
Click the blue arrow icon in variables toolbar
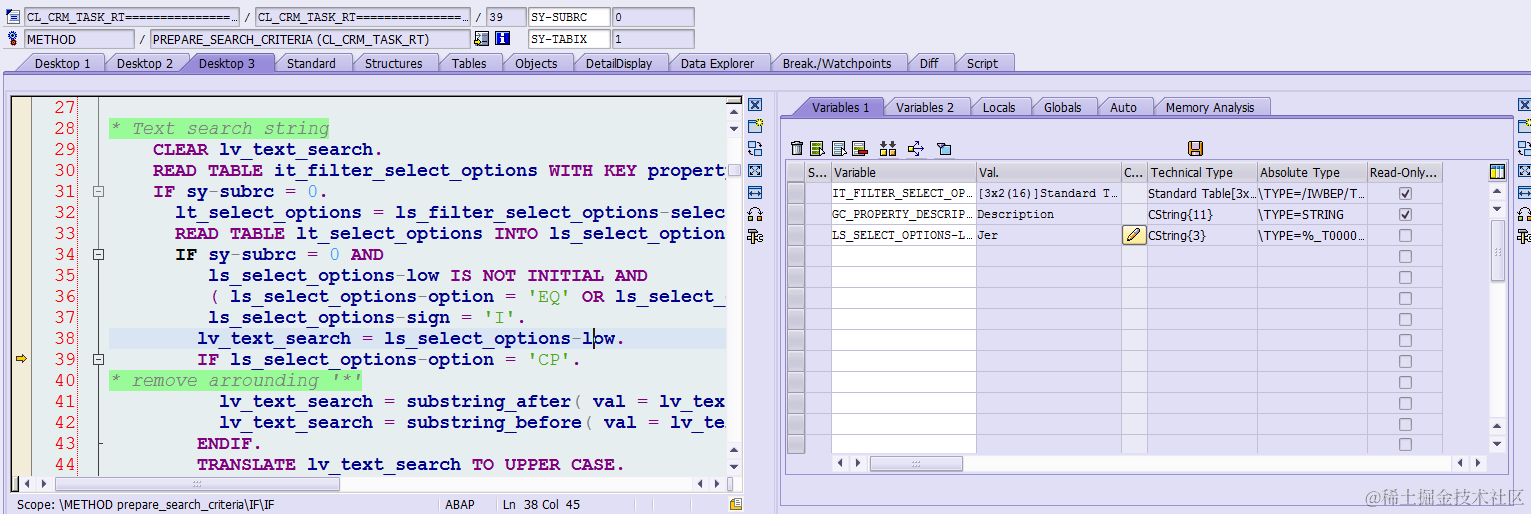coord(915,149)
